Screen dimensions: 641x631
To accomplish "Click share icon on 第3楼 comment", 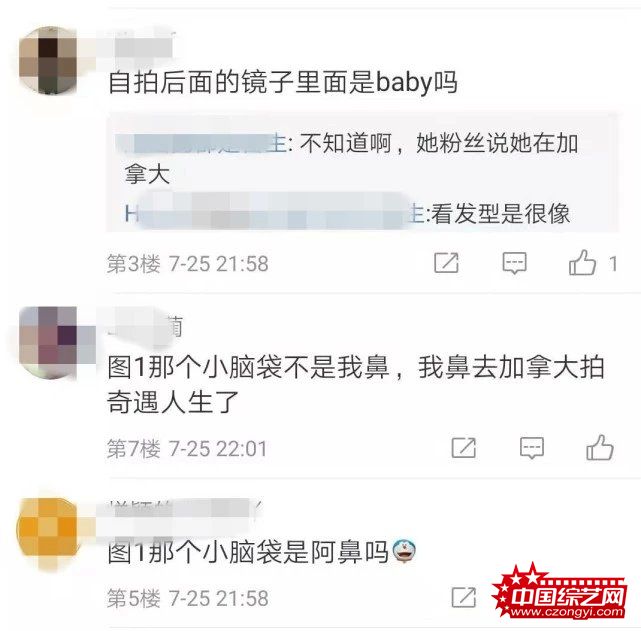I will click(446, 263).
